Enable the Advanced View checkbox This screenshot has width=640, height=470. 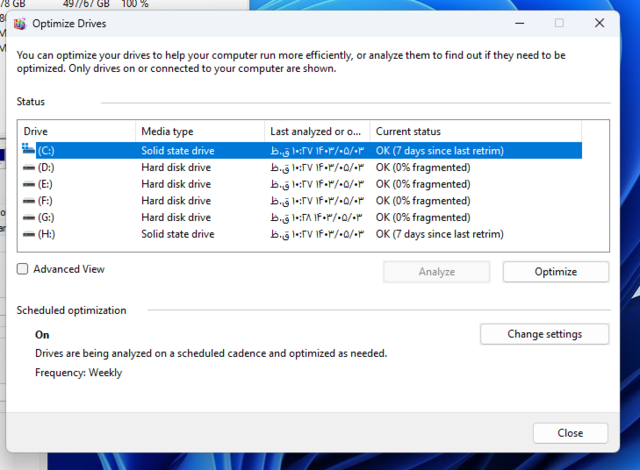23,269
